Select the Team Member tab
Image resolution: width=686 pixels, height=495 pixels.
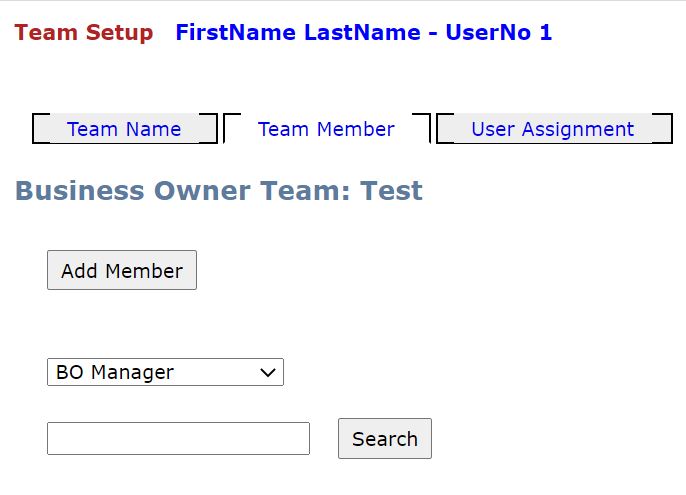pos(326,129)
